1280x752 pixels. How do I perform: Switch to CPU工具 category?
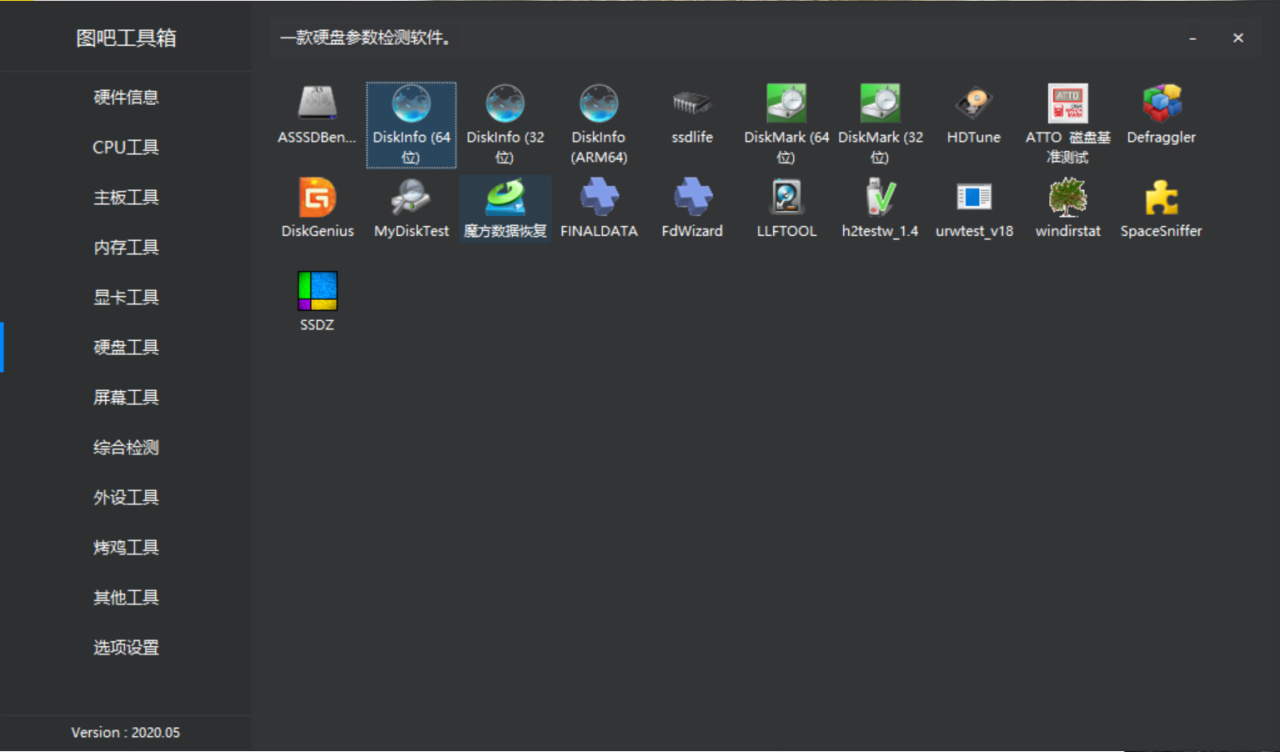pos(126,147)
